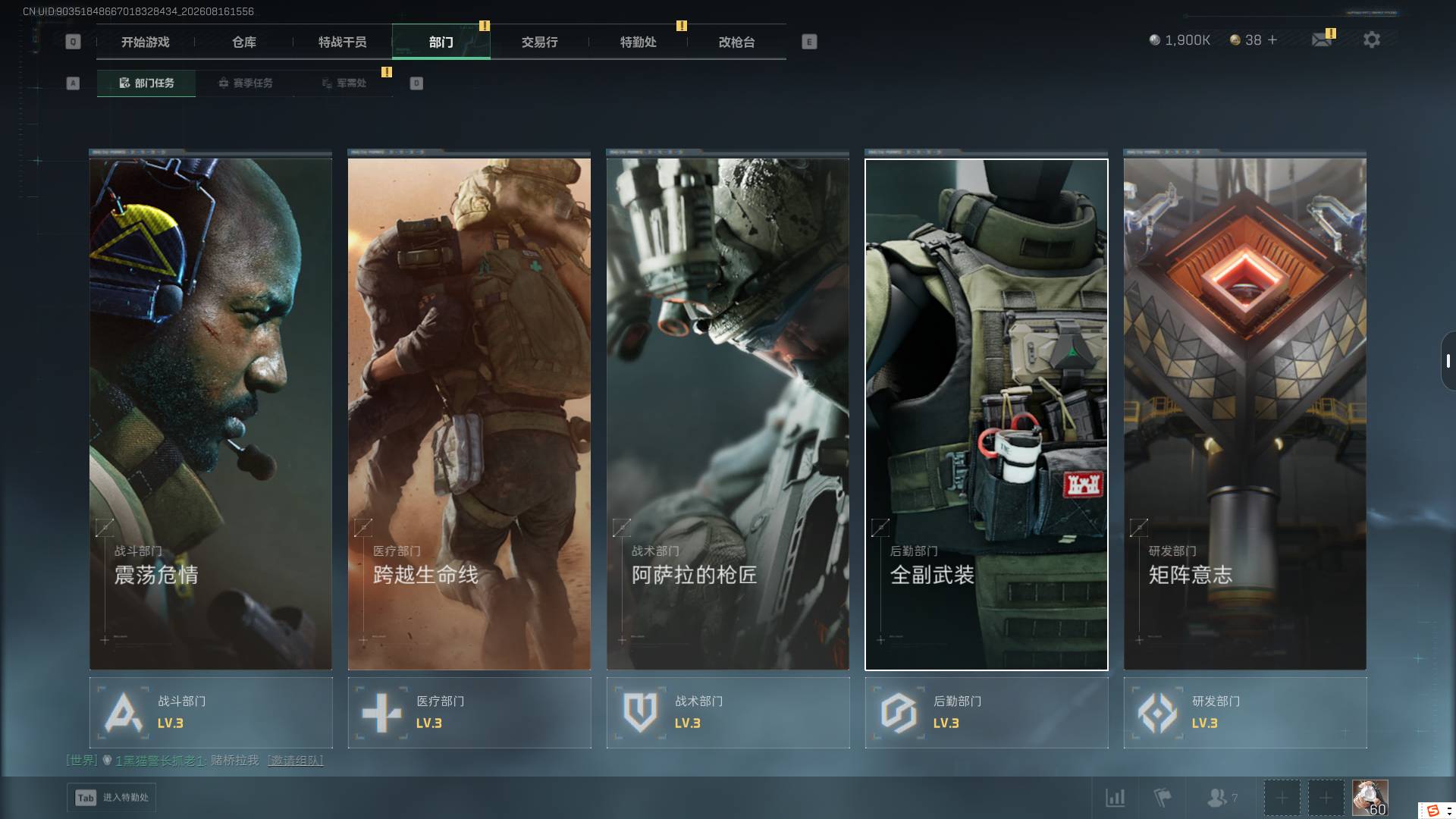Click the [世界] chat channel label
1456x819 pixels.
pyautogui.click(x=82, y=760)
